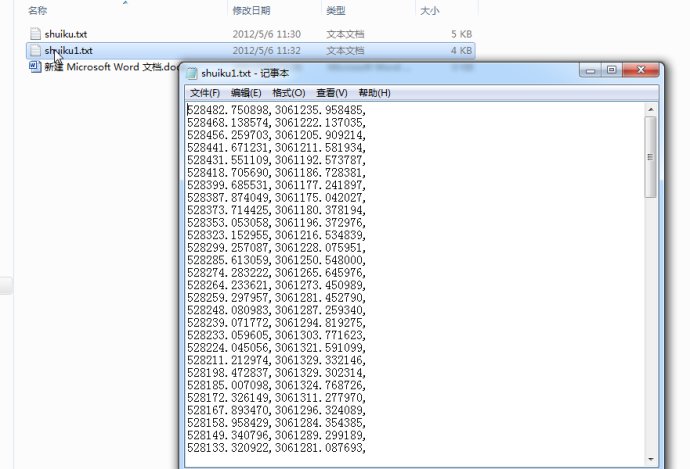Image resolution: width=690 pixels, height=469 pixels.
Task: Click the shuiku.txt file icon
Action: click(x=35, y=33)
